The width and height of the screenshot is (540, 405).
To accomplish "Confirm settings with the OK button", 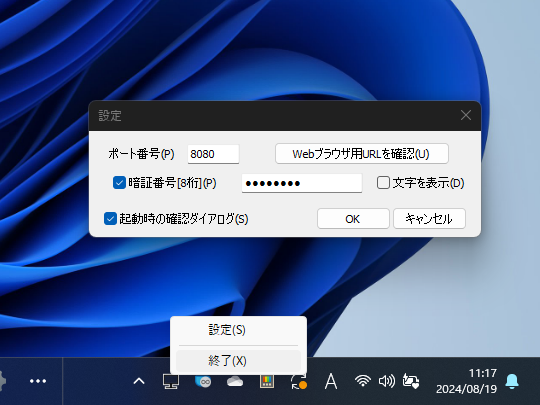I will coord(353,219).
